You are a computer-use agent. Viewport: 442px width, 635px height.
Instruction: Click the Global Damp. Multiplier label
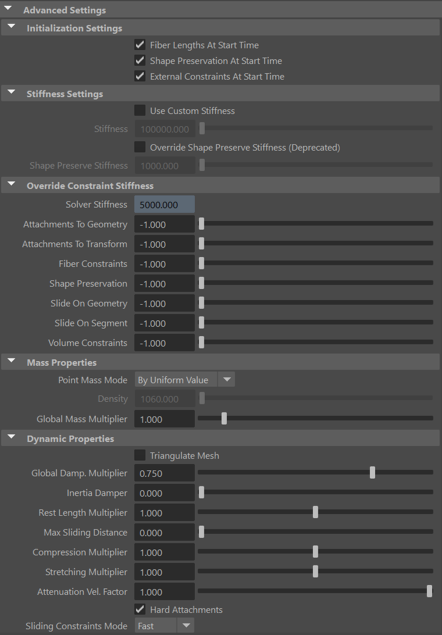[x=79, y=473]
